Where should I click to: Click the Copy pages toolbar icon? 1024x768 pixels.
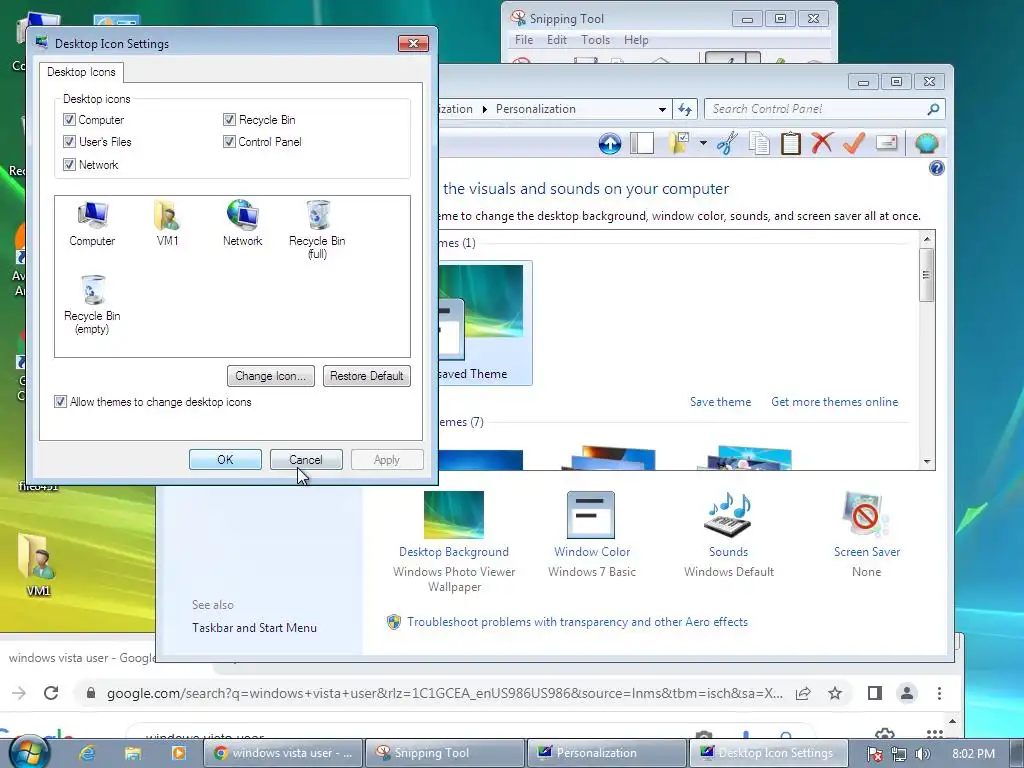(759, 143)
